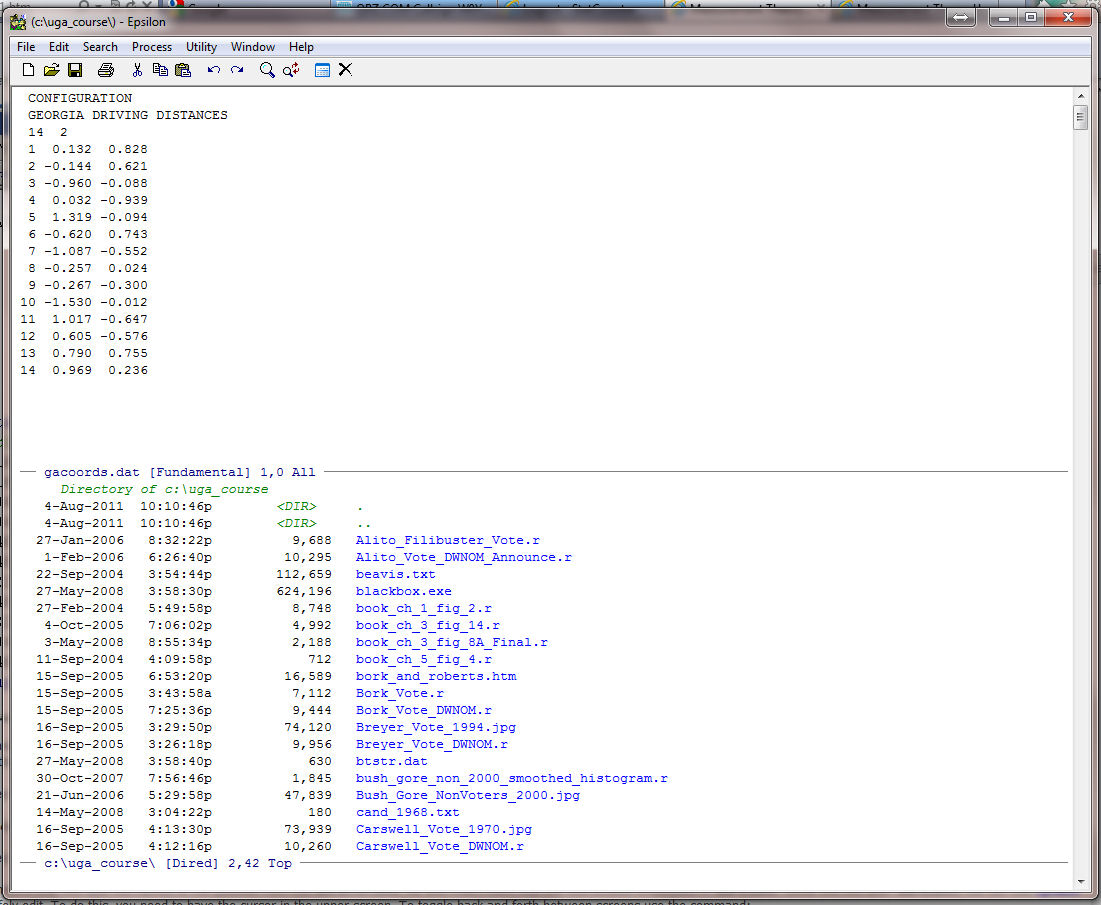This screenshot has height=905, width=1101.
Task: Open the Process menu
Action: pos(151,47)
